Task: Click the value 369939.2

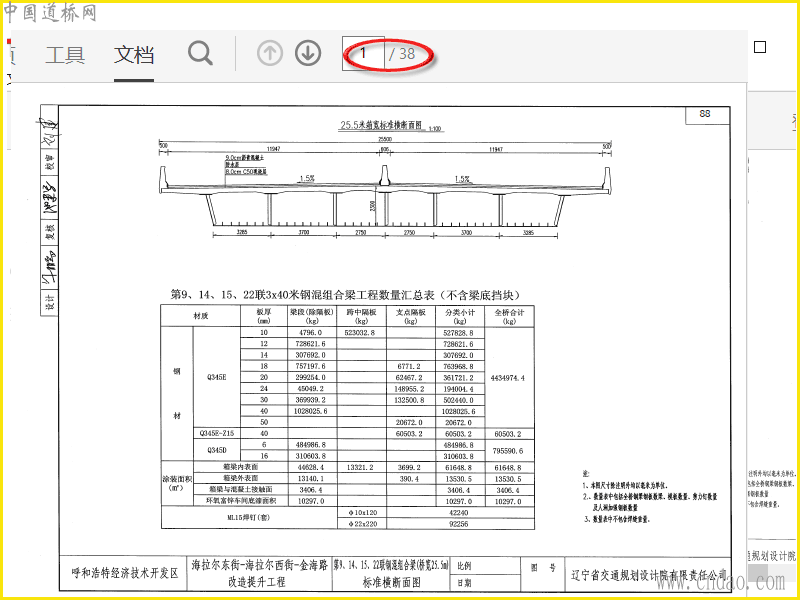Action: tap(311, 400)
